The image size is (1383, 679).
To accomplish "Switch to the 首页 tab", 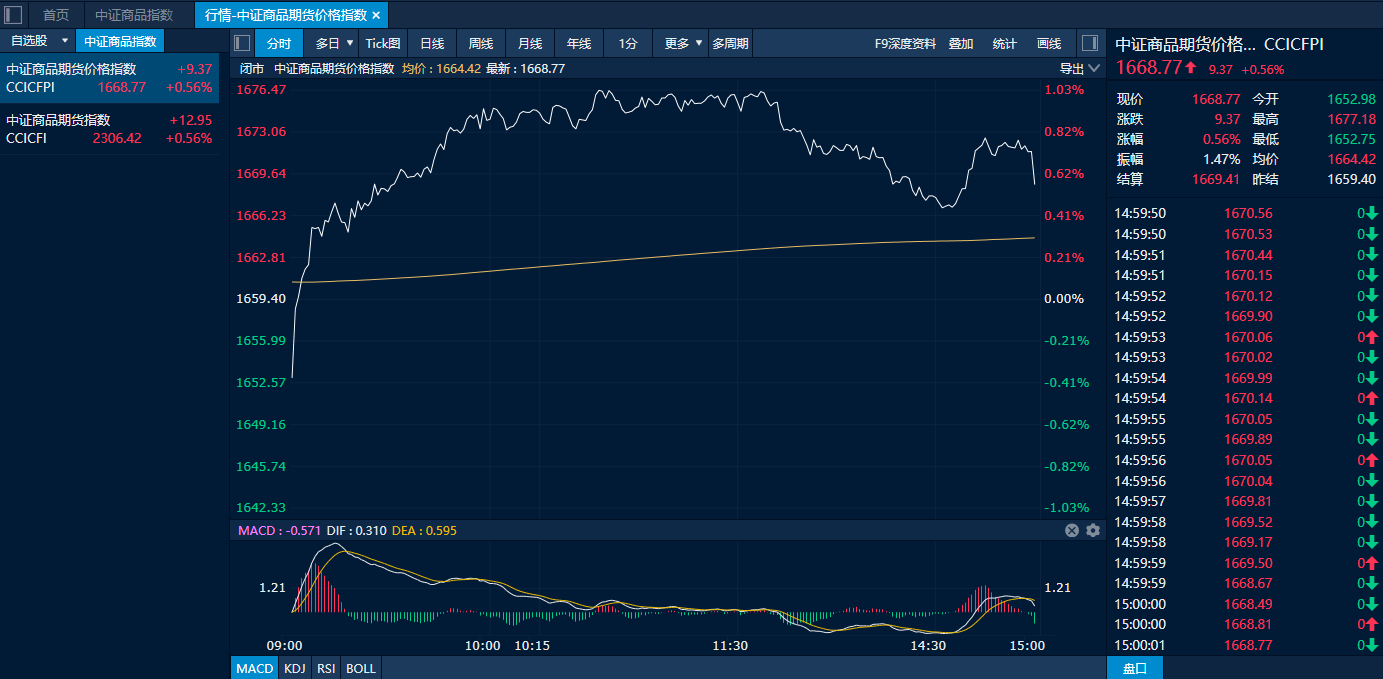I will point(56,15).
